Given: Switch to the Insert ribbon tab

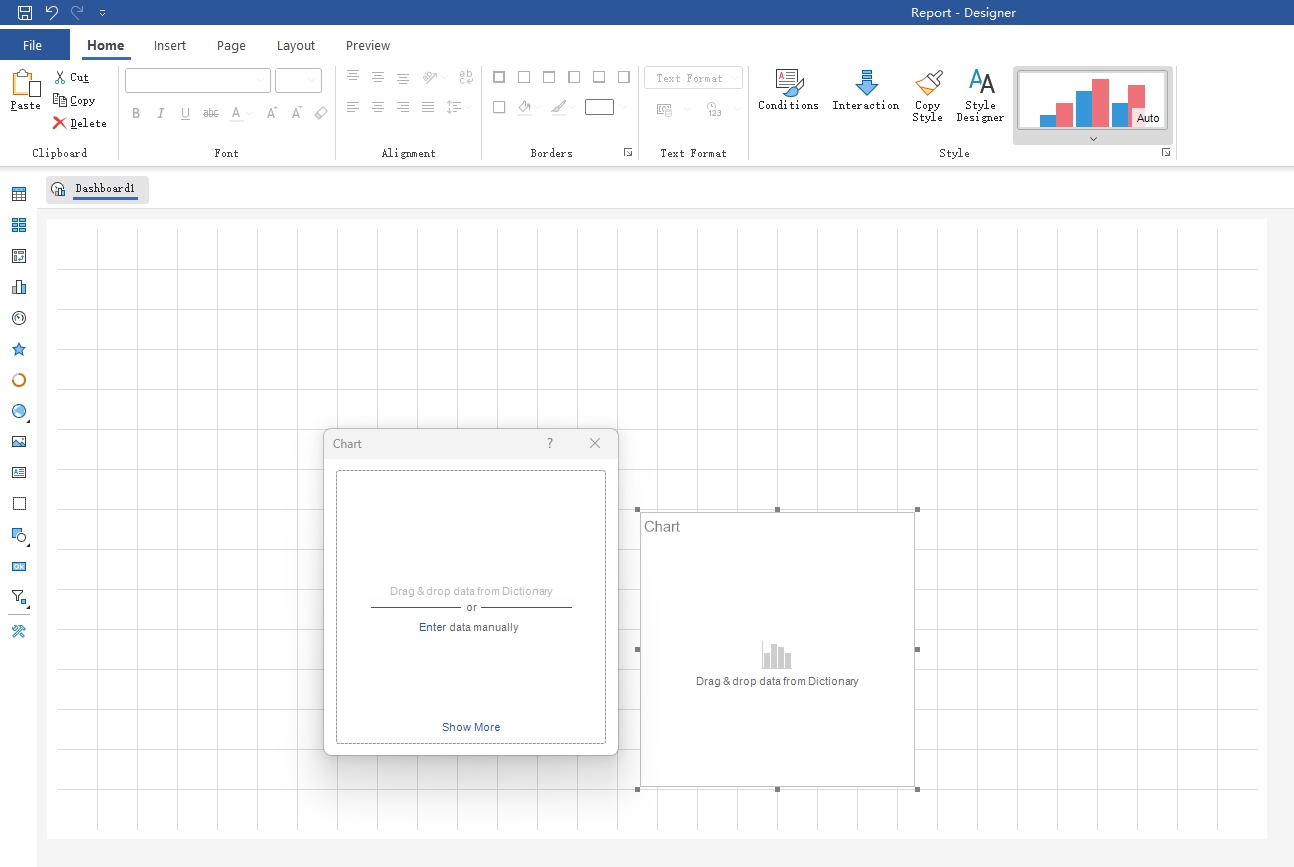Looking at the screenshot, I should 170,45.
